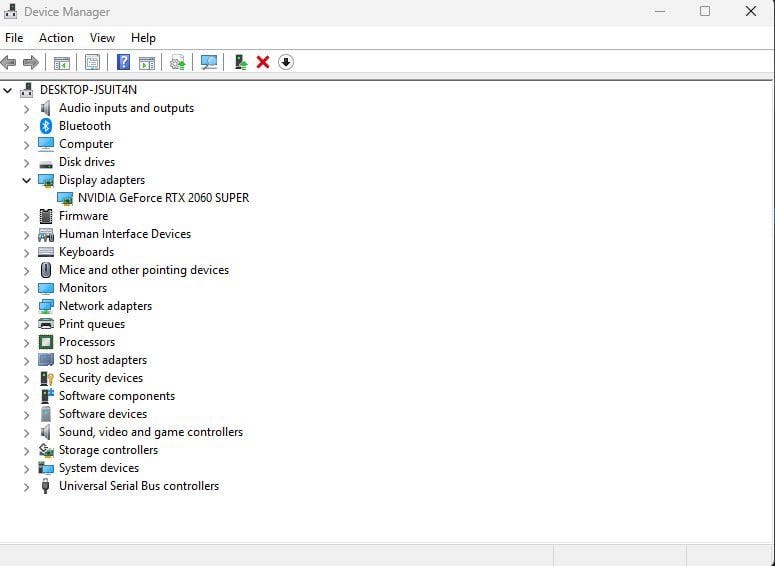Expand the System devices chevron
775x566 pixels.
[26, 469]
